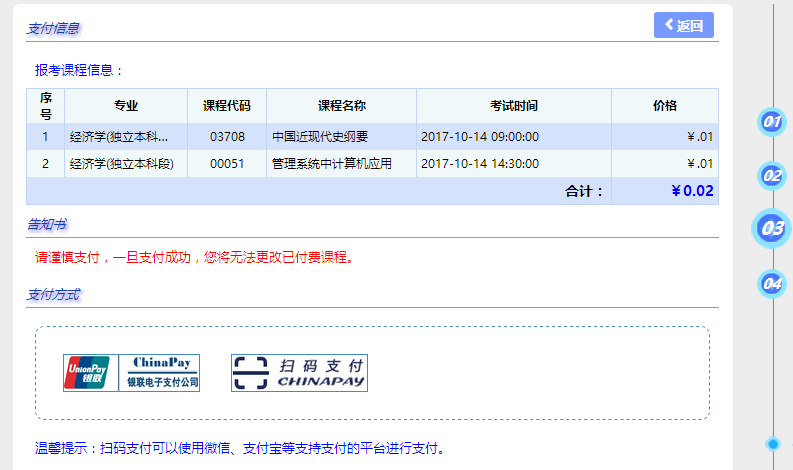
Task: Click 支付方式 section heading
Action: tap(53, 295)
